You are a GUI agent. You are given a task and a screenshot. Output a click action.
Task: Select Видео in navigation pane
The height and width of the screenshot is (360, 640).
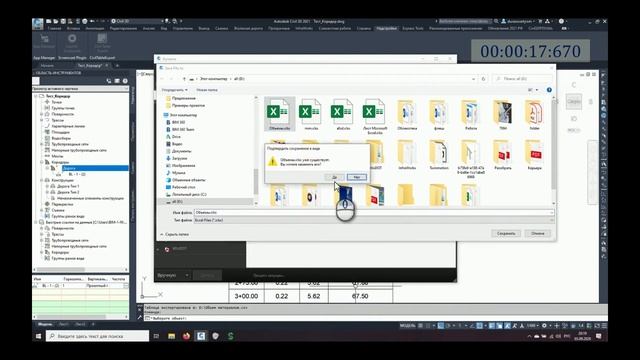(174, 144)
